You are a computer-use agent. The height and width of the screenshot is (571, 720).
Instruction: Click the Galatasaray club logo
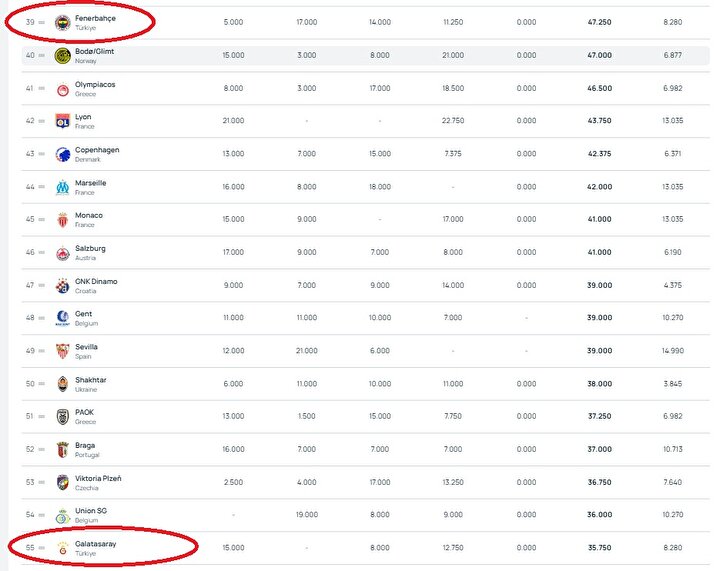62,548
